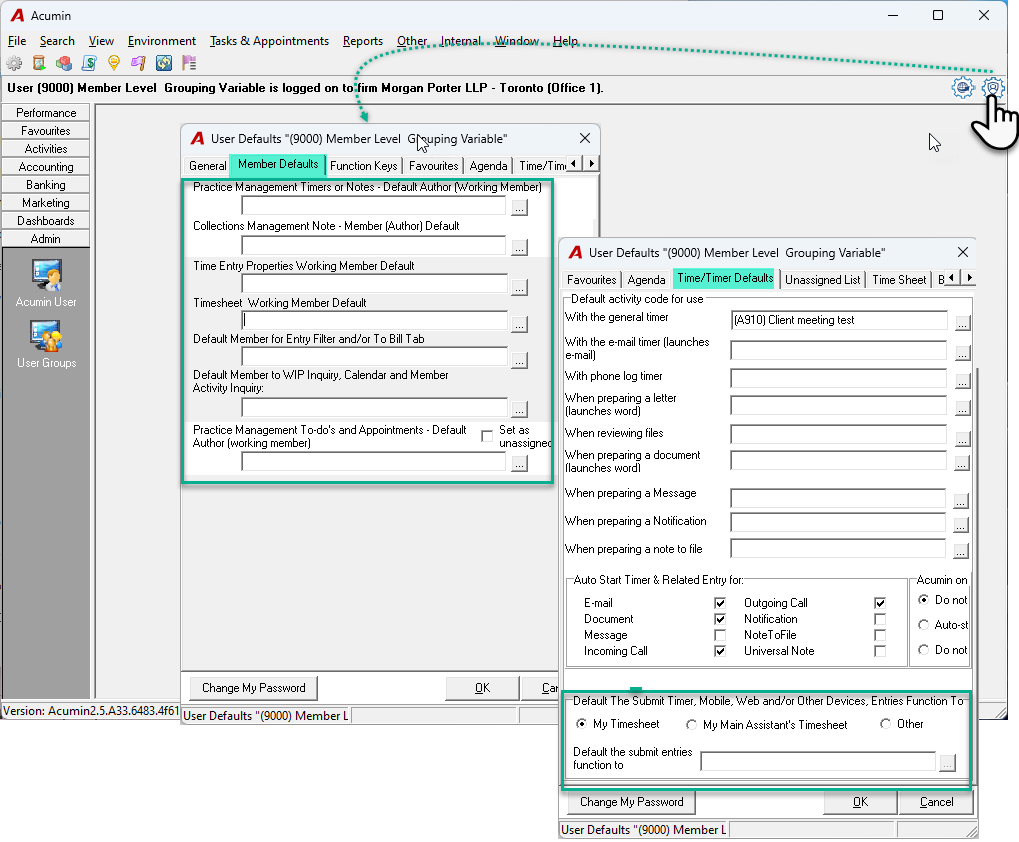Click the hourglass timer toolbar icon

click(x=39, y=63)
